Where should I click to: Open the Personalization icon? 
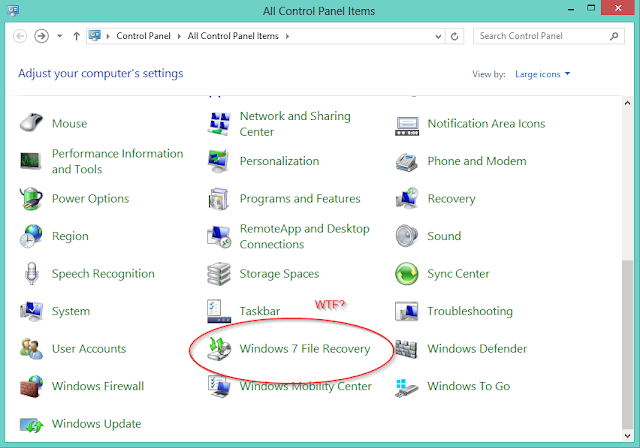pos(218,161)
